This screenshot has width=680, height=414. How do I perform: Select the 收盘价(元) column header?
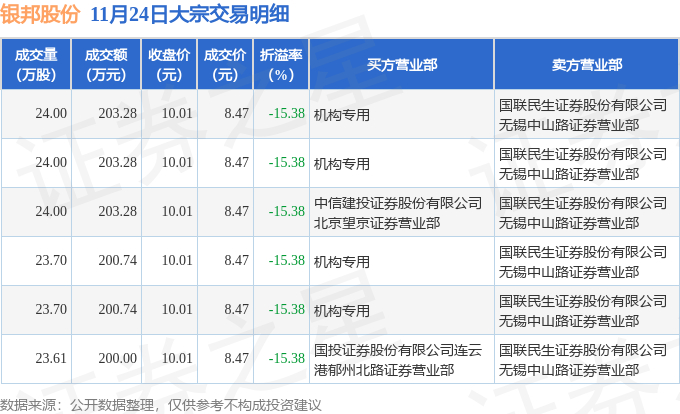coord(169,65)
